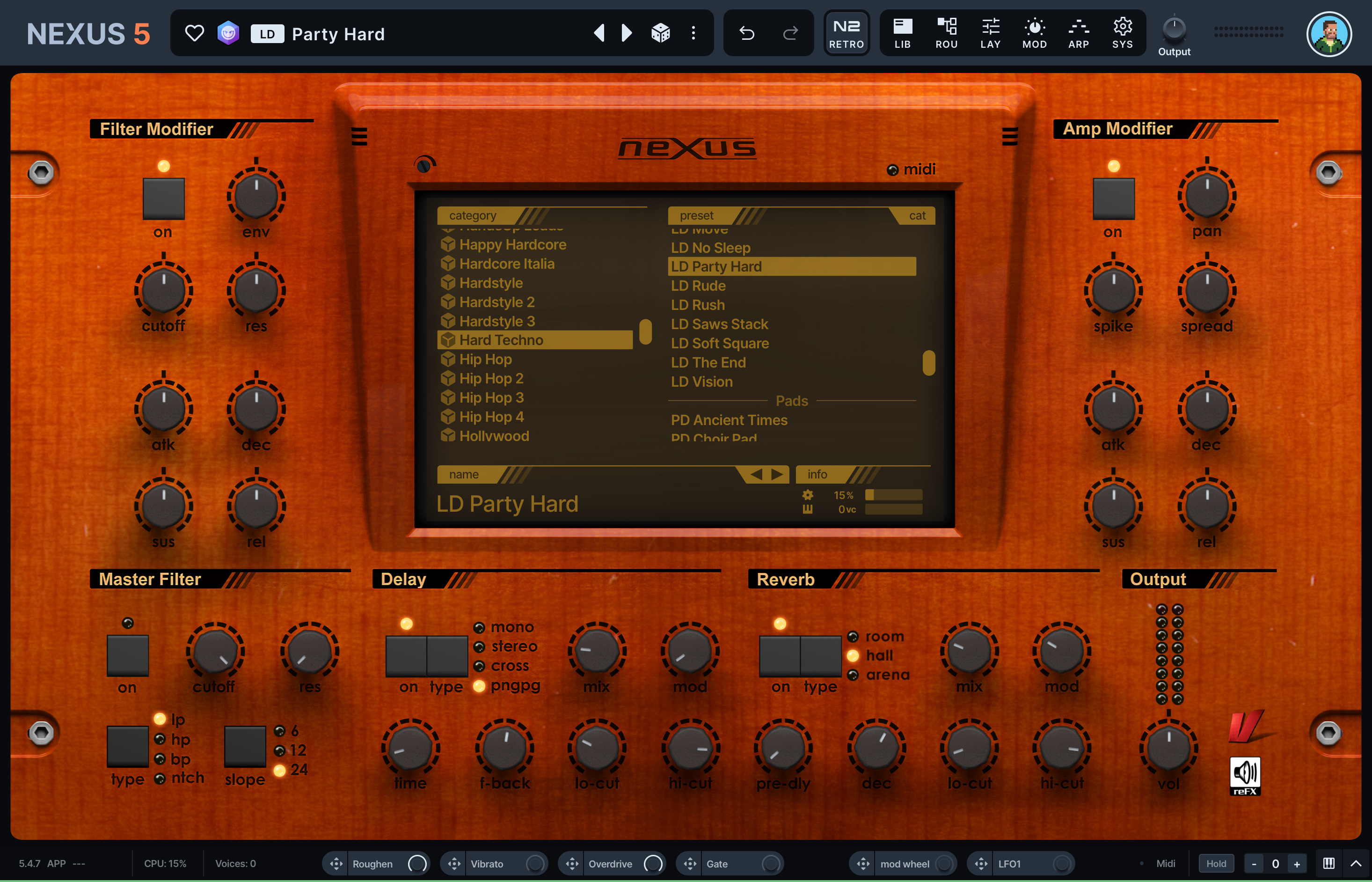Image resolution: width=1372 pixels, height=882 pixels.
Task: Click the undo arrow icon
Action: 746,33
